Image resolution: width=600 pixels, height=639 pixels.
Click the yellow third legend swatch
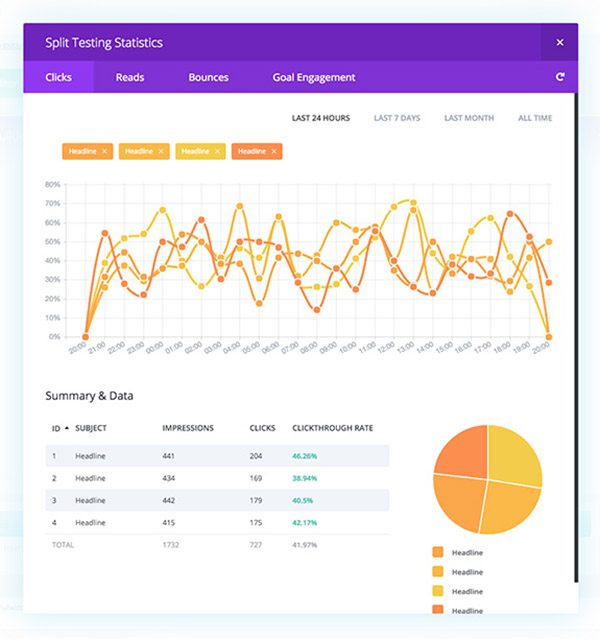point(438,591)
